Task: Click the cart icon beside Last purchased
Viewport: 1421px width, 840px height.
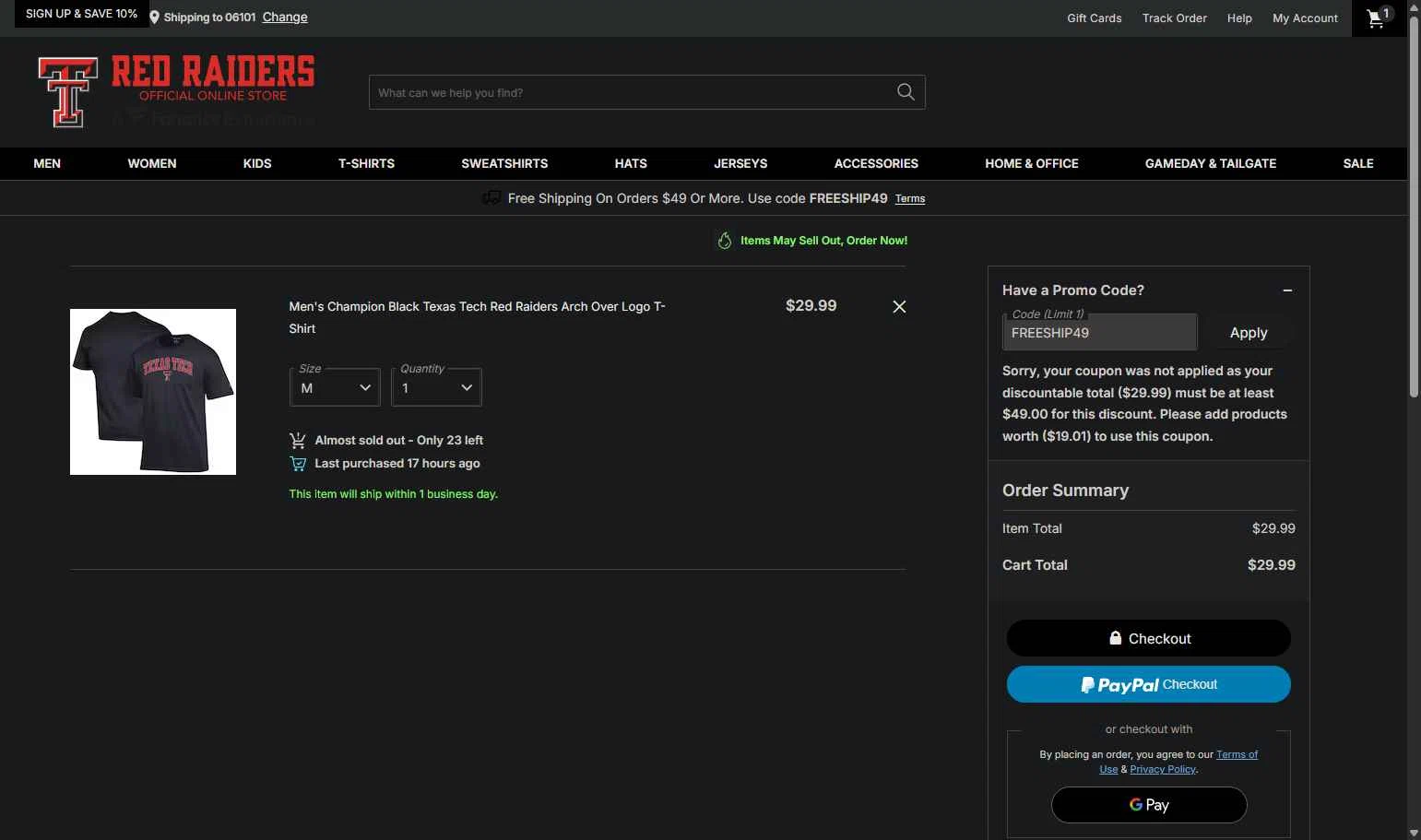Action: (x=297, y=464)
